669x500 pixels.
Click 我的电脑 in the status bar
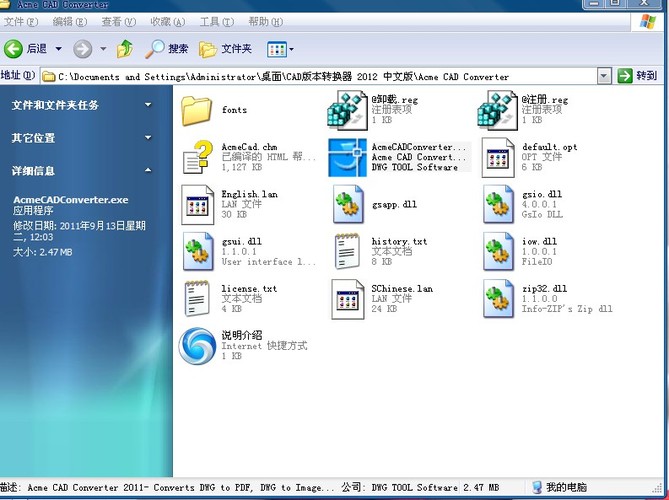[x=560, y=487]
